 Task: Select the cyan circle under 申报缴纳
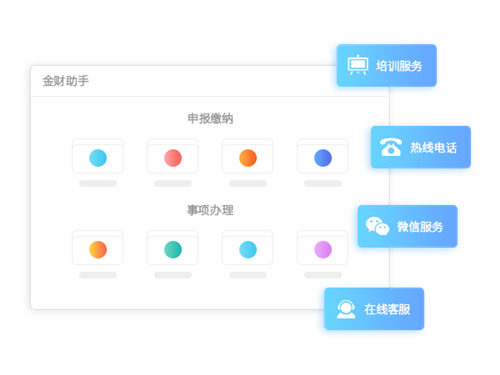pyautogui.click(x=98, y=158)
